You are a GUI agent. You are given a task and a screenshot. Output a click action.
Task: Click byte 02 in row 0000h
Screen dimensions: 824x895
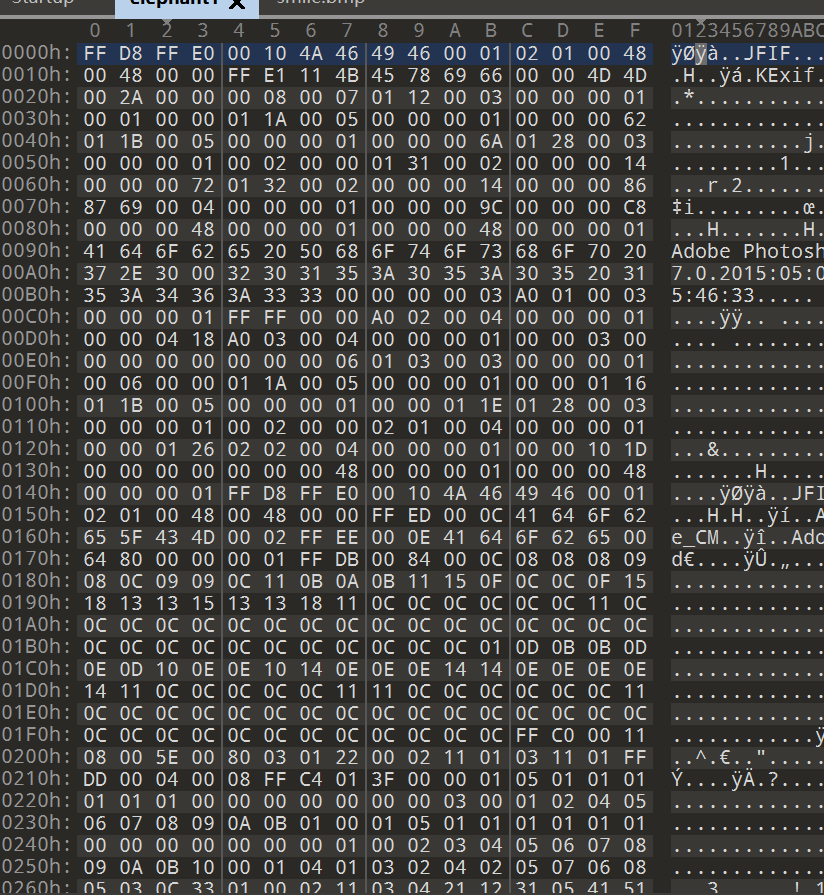526,54
